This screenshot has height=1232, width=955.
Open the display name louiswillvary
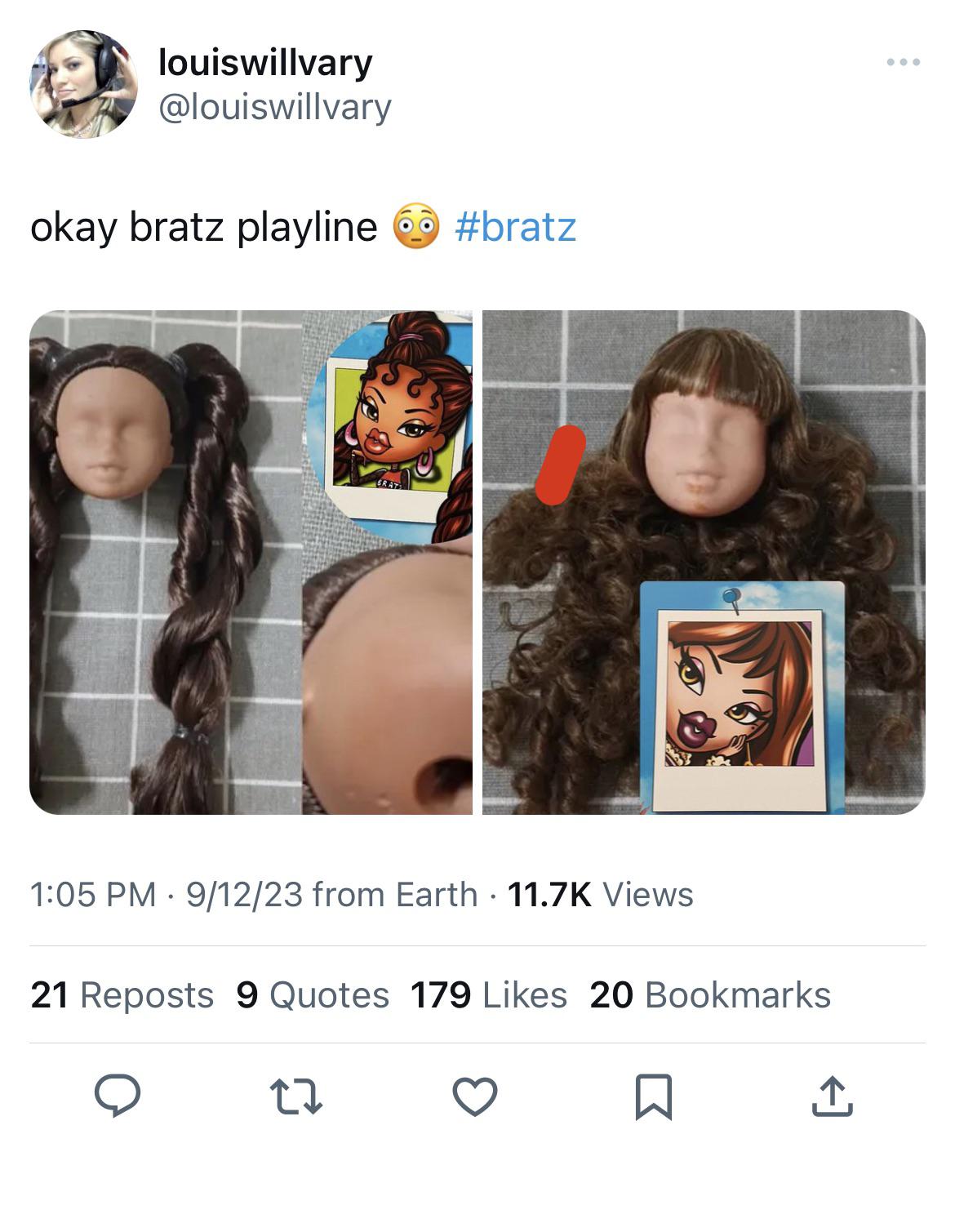(x=266, y=60)
